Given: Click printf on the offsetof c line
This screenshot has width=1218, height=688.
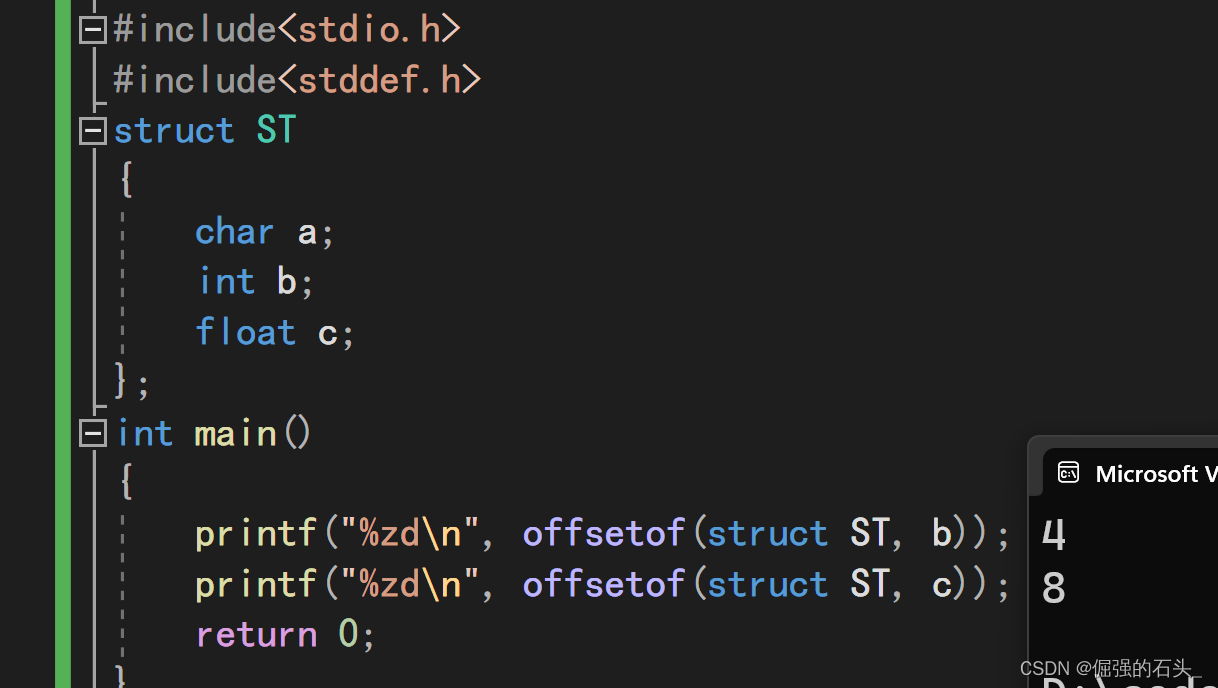Looking at the screenshot, I should coord(256,584).
